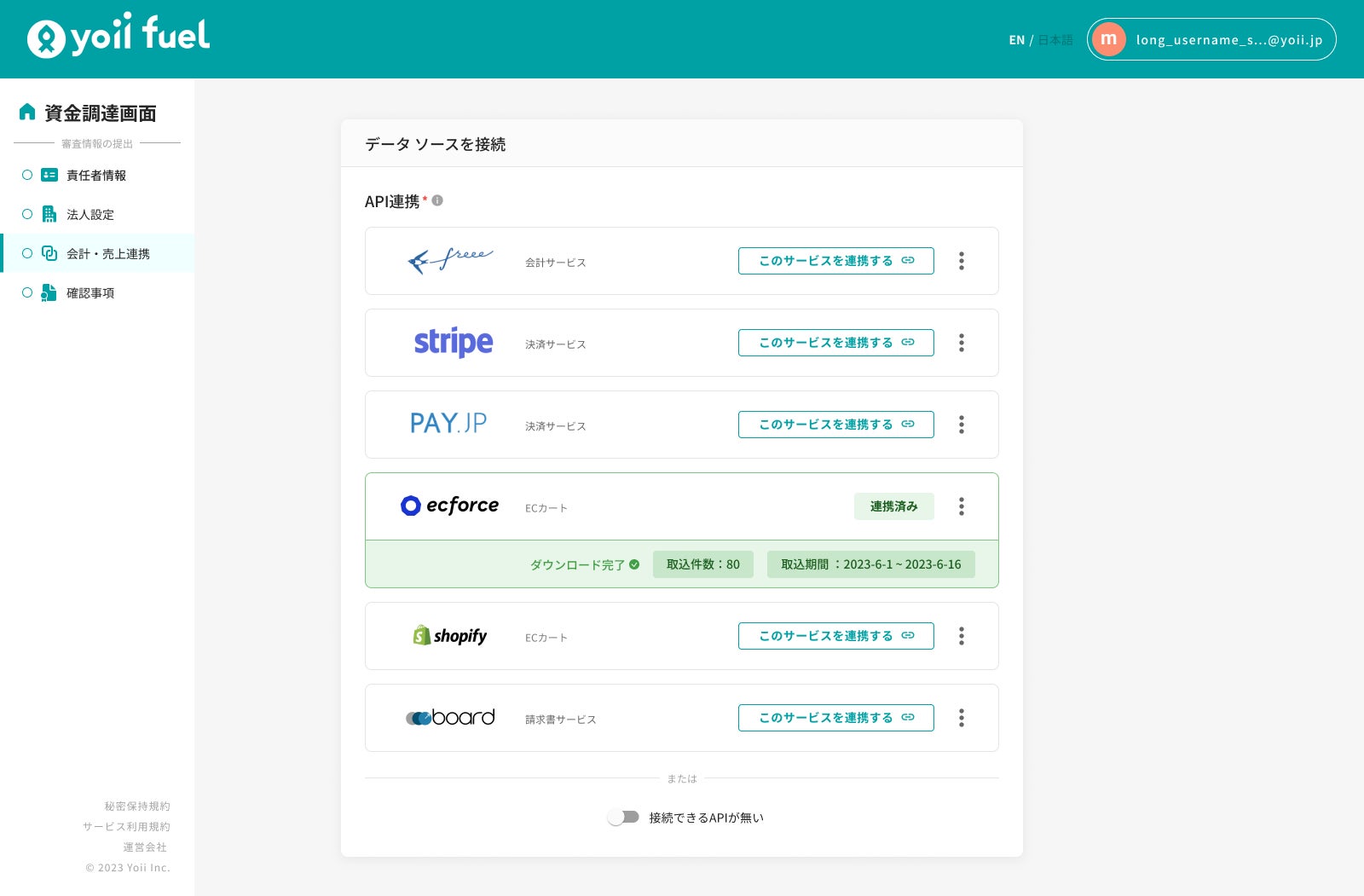Viewport: 1364px width, 896px height.
Task: Click the board logo
Action: click(x=450, y=717)
